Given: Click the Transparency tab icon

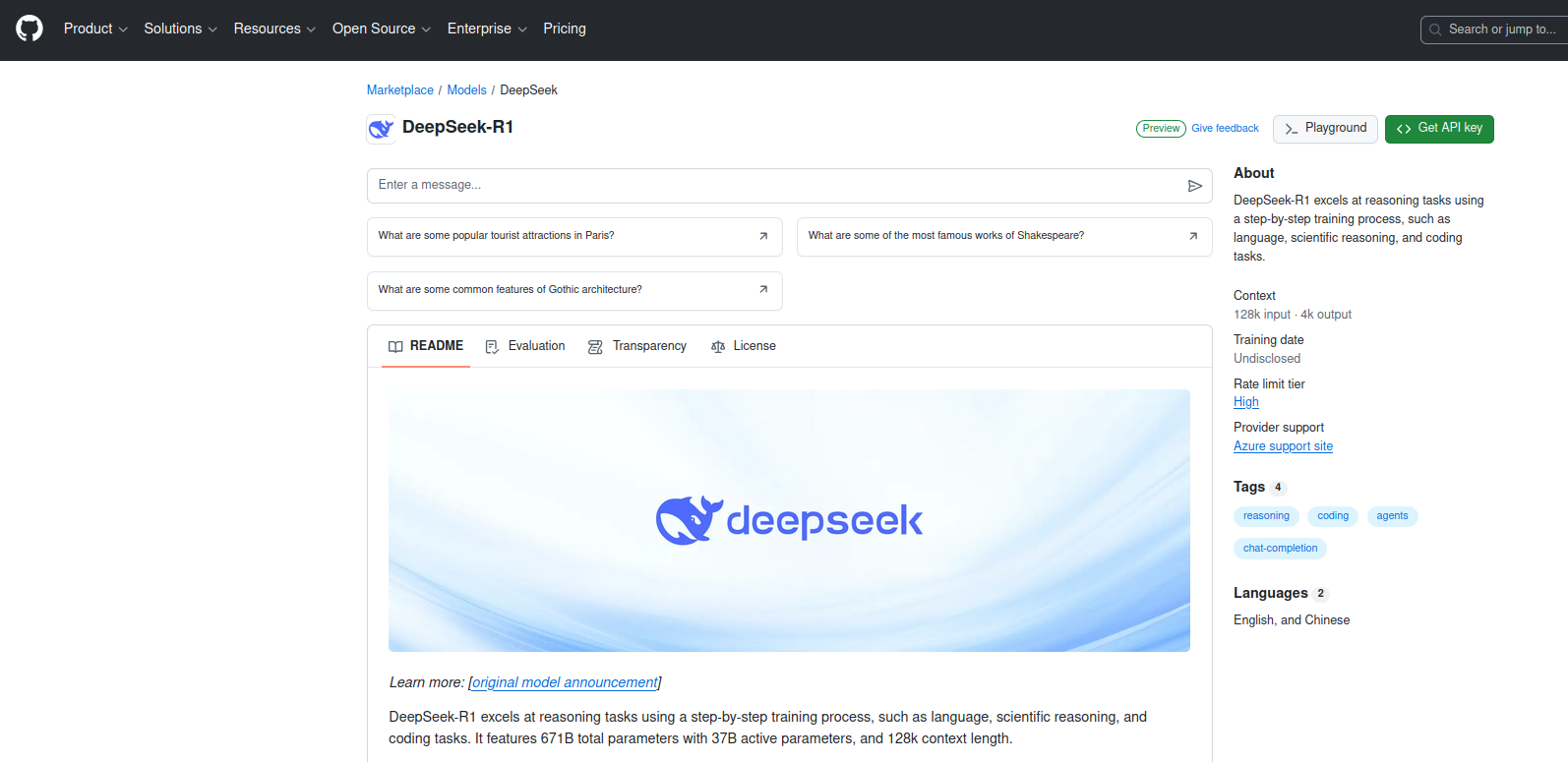Looking at the screenshot, I should pyautogui.click(x=595, y=347).
